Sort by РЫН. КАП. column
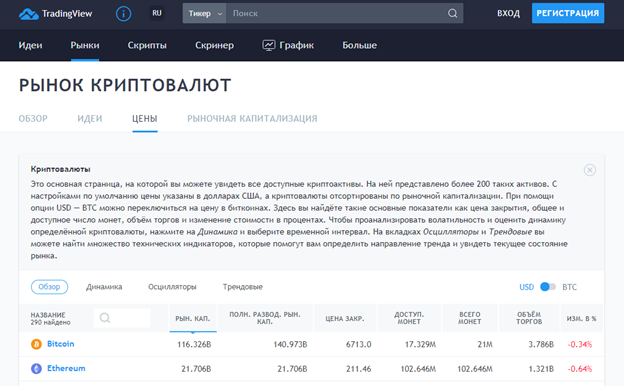624x386 pixels. (x=193, y=318)
